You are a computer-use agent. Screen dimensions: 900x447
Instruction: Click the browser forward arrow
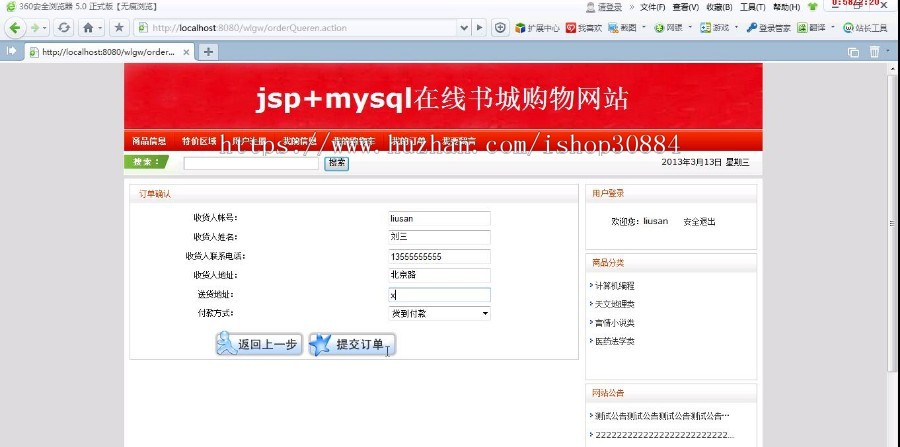point(35,28)
